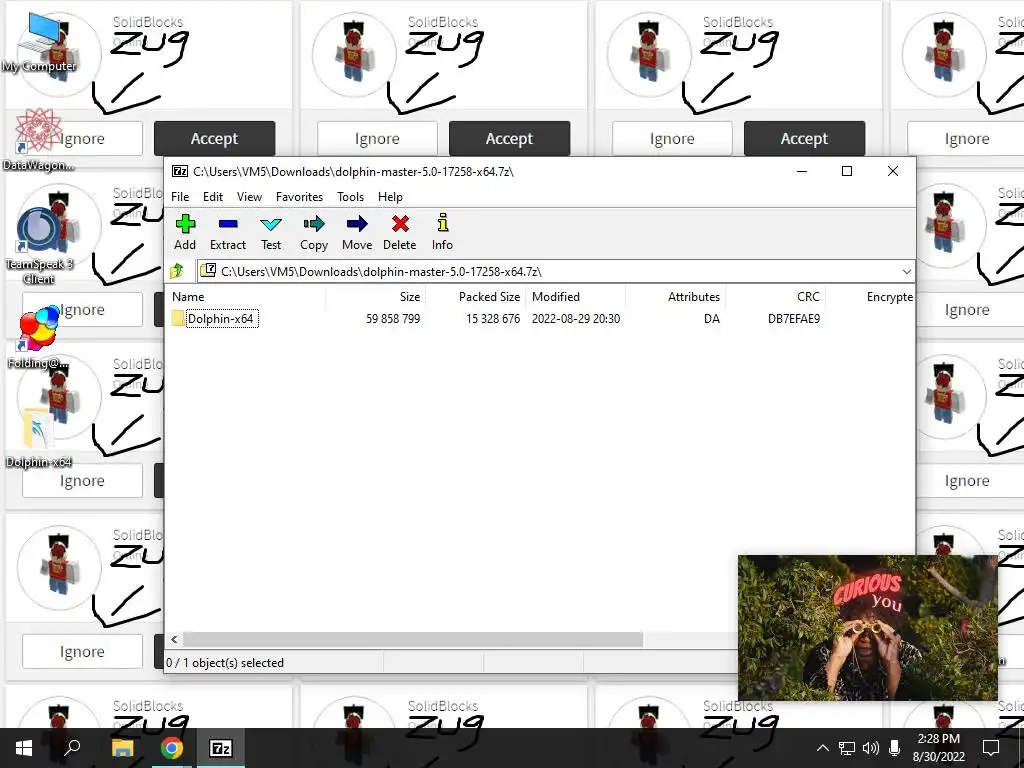Open taskbar search
Screen dimensions: 1024x768
tap(72, 748)
